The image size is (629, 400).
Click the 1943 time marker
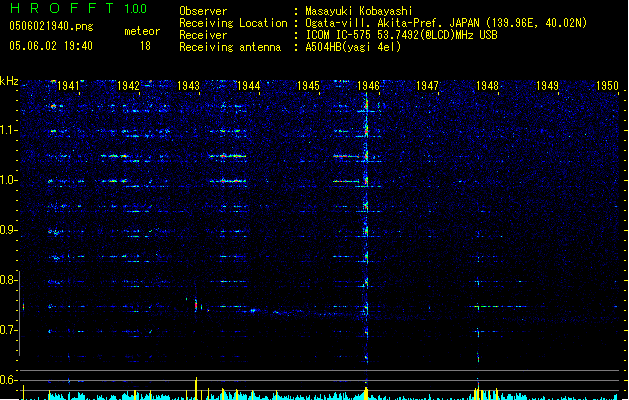click(x=188, y=86)
